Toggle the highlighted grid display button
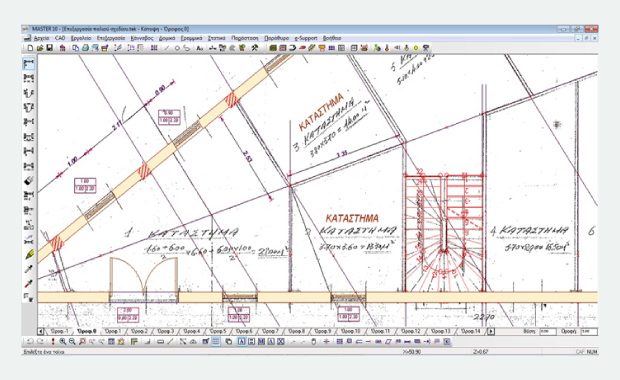The width and height of the screenshot is (620, 380). pos(215,342)
